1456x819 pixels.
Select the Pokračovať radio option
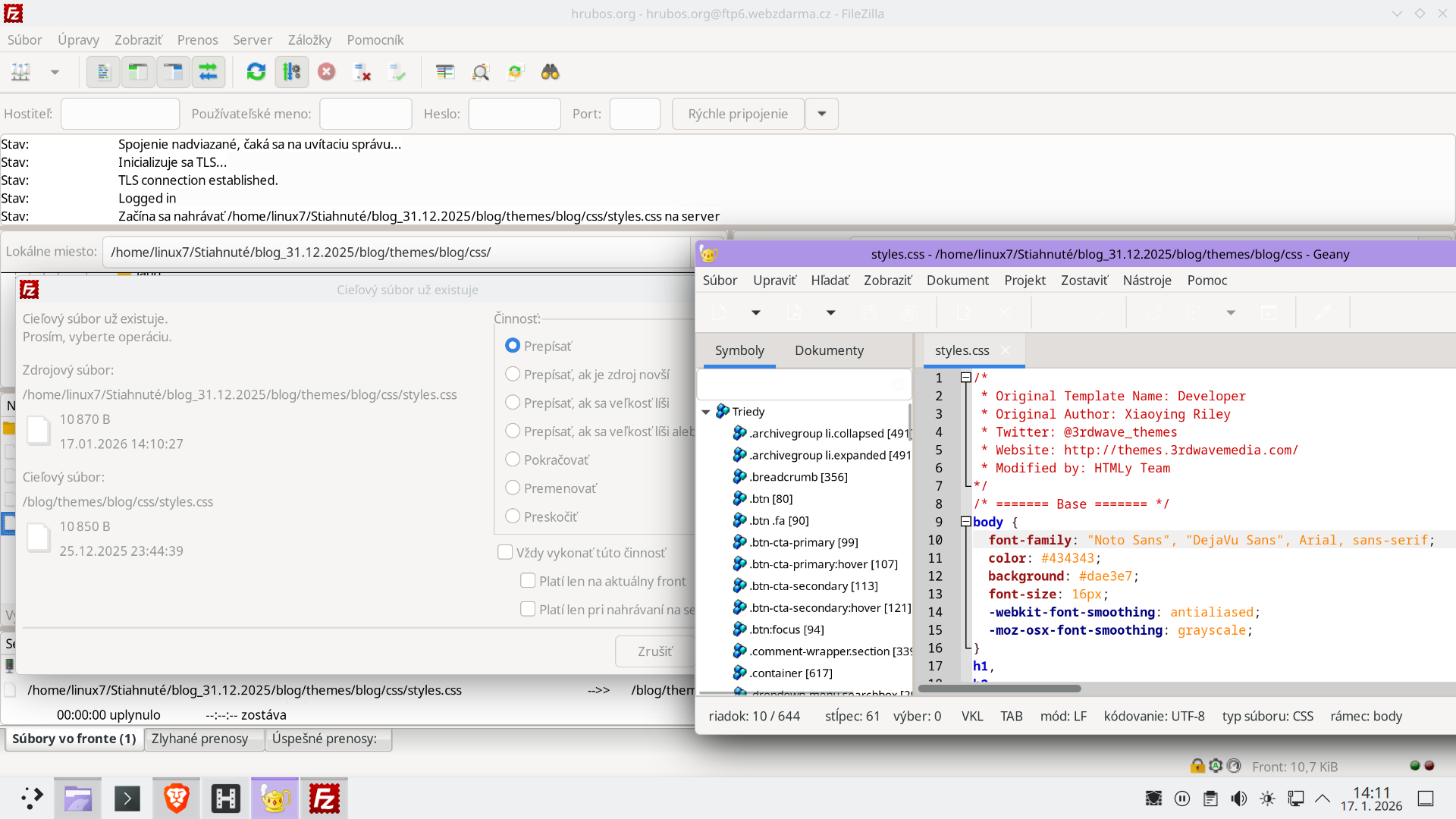tap(513, 460)
